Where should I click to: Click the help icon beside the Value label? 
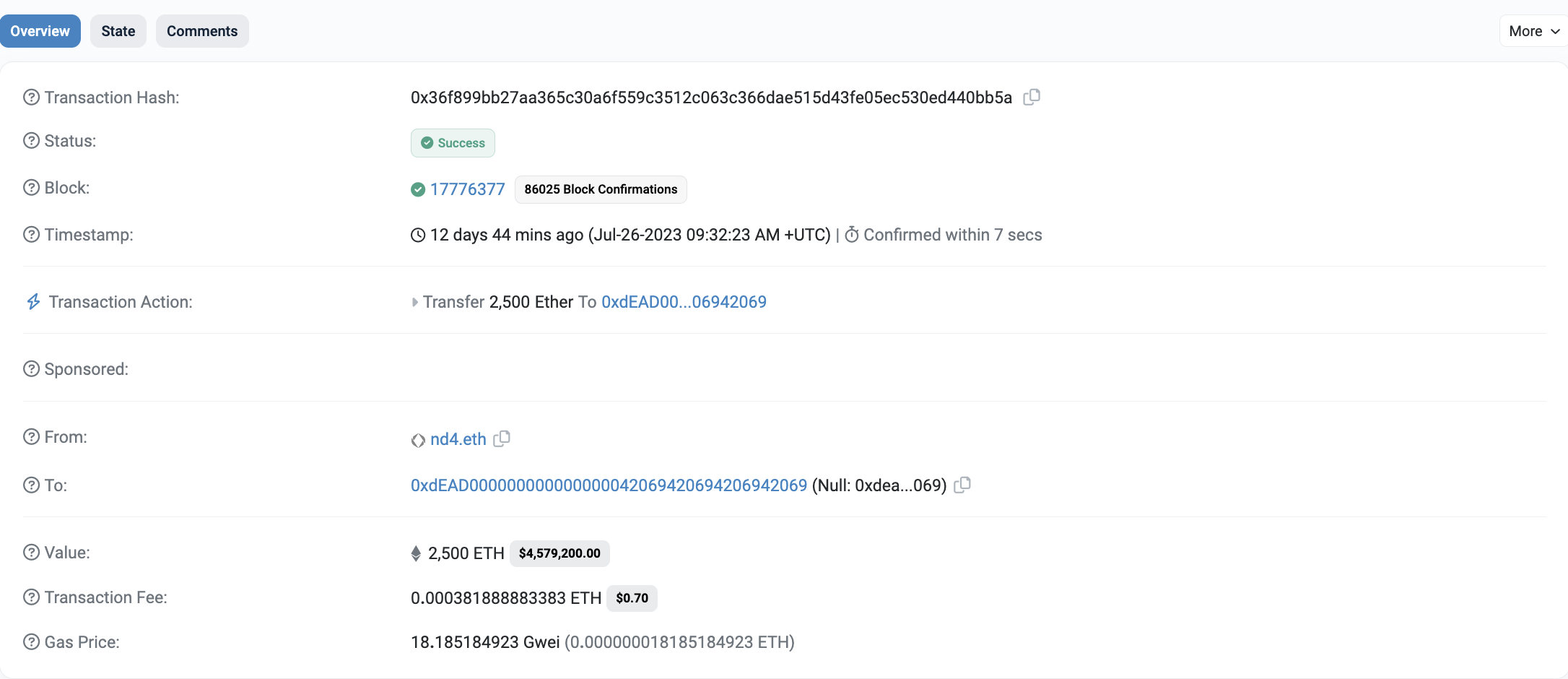31,553
